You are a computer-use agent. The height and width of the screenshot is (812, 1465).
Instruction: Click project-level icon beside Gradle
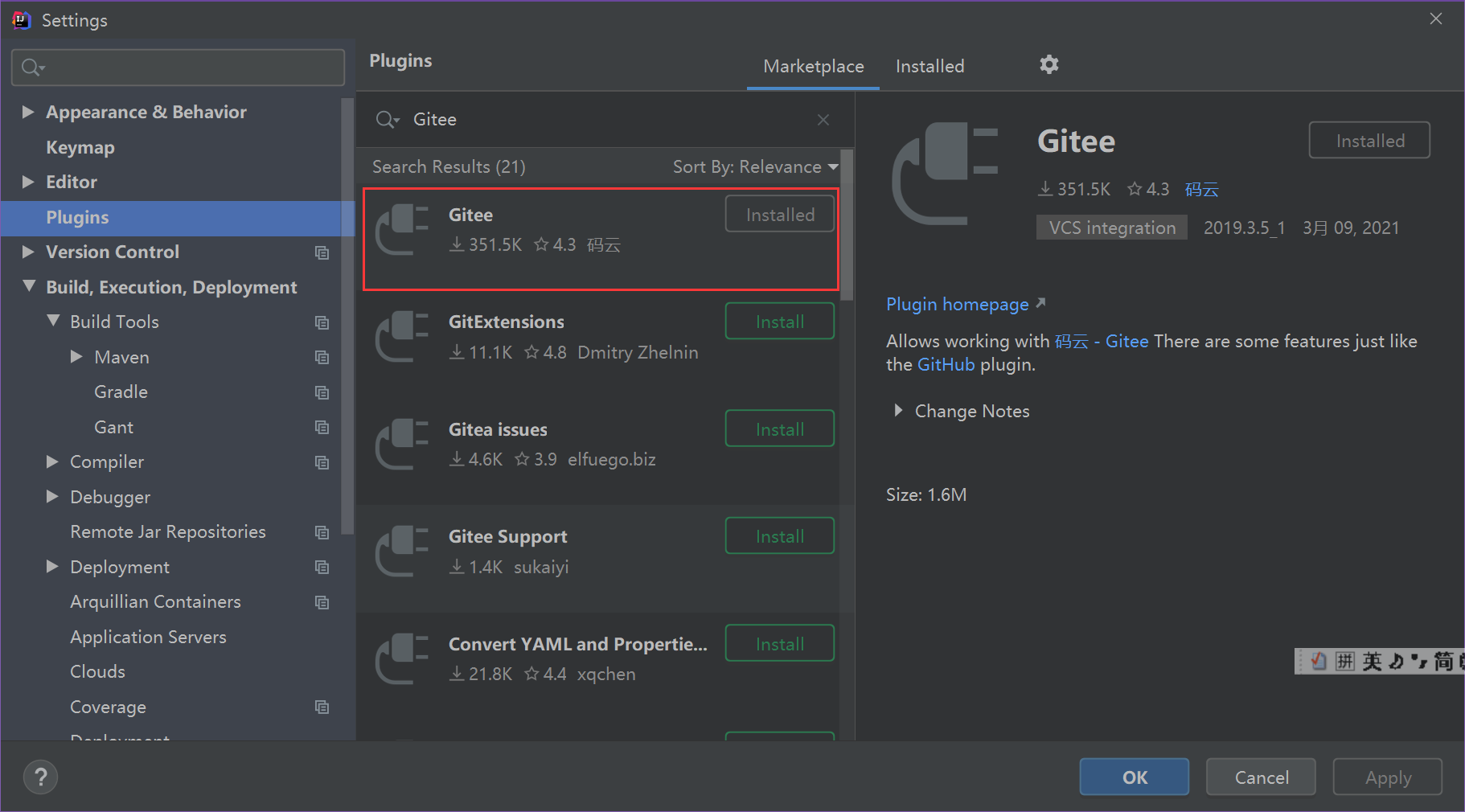322,392
